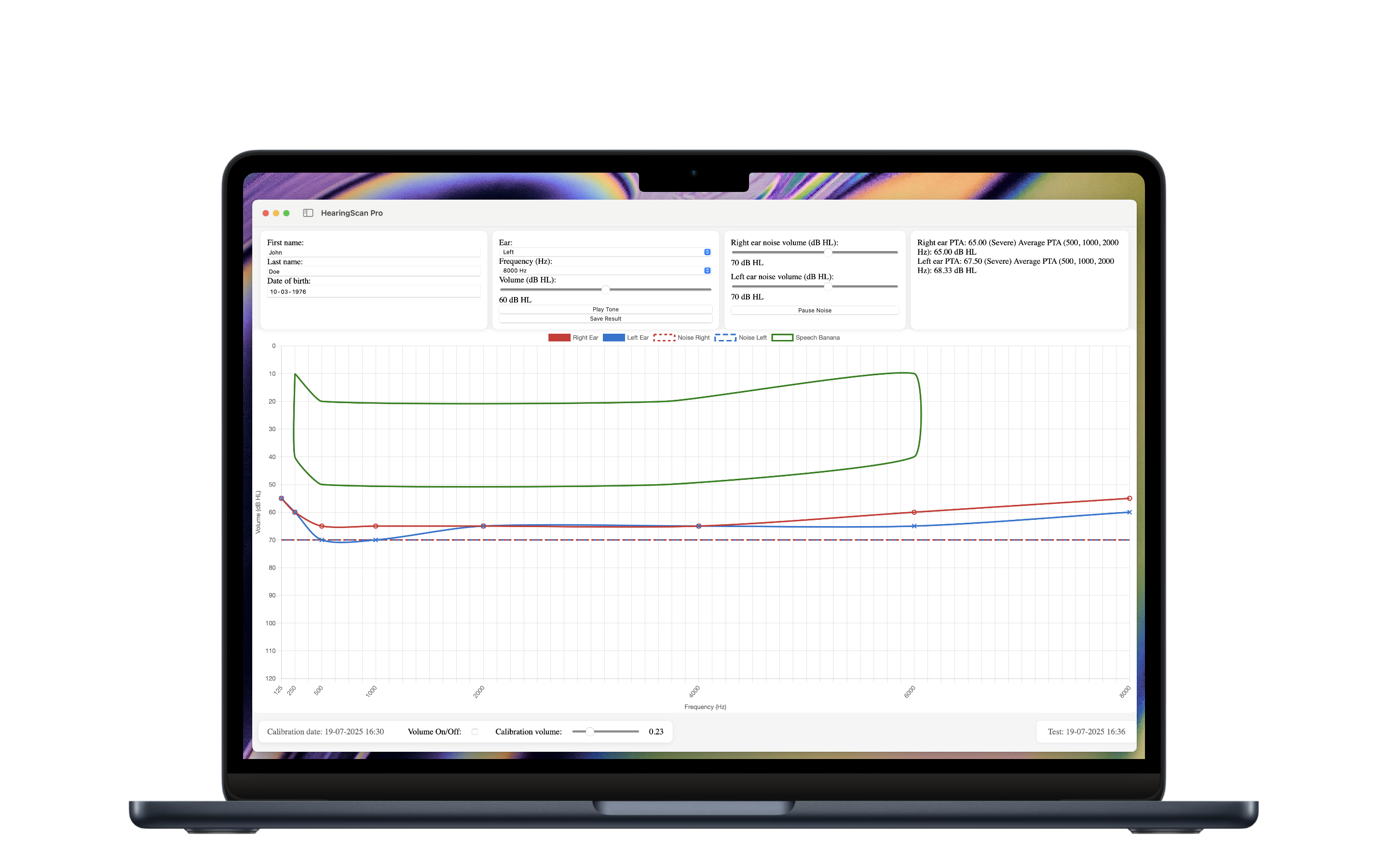Click the left ear noise volume slider
1389x868 pixels.
[x=828, y=286]
